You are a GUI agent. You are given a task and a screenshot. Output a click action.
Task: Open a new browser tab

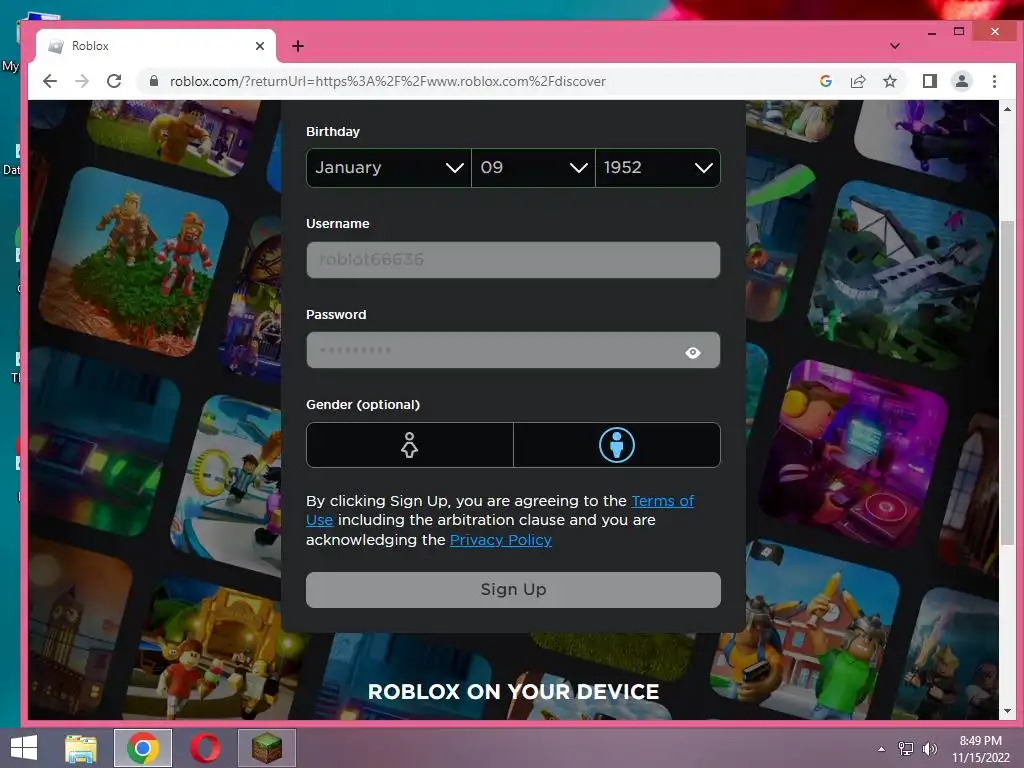coord(298,46)
